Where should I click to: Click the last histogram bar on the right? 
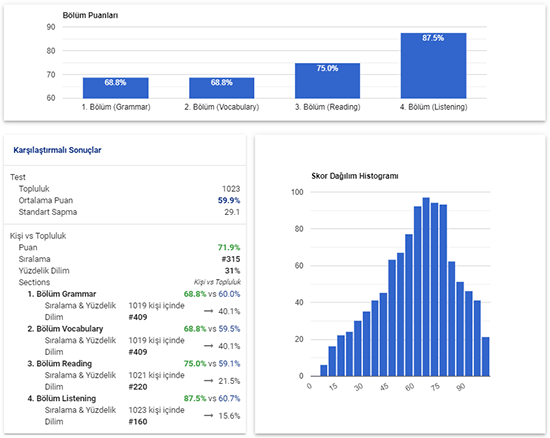pos(485,357)
